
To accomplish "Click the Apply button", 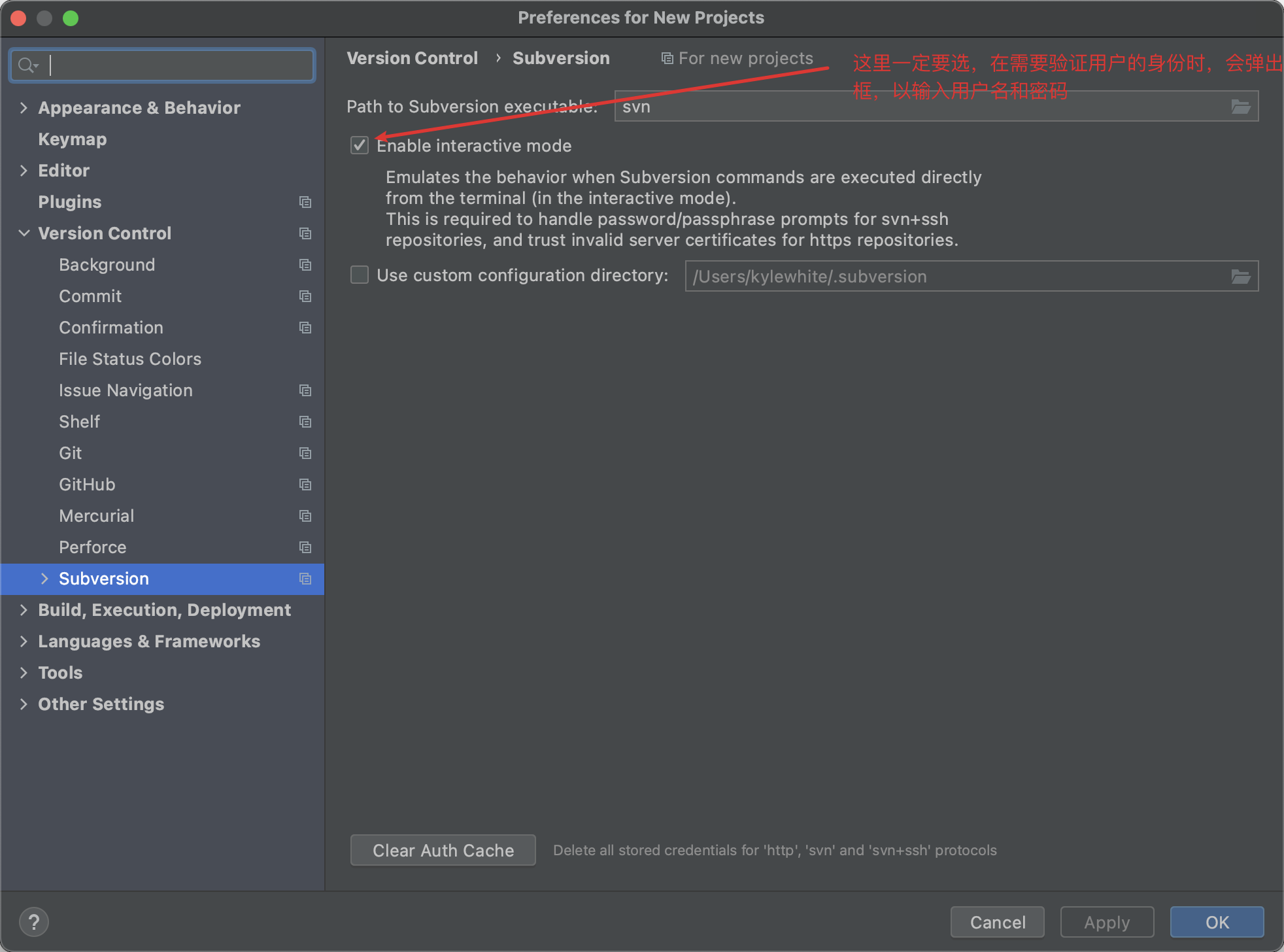I will coord(1107,922).
